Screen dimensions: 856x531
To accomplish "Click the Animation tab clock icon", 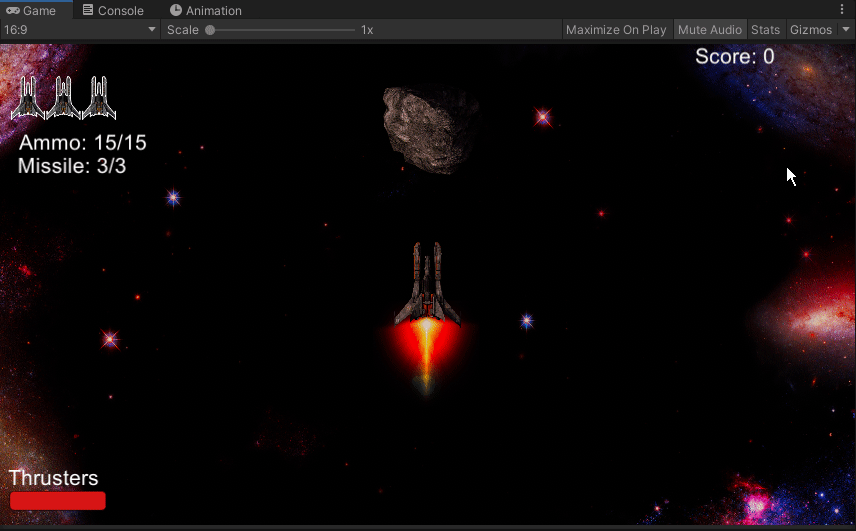I will point(176,10).
